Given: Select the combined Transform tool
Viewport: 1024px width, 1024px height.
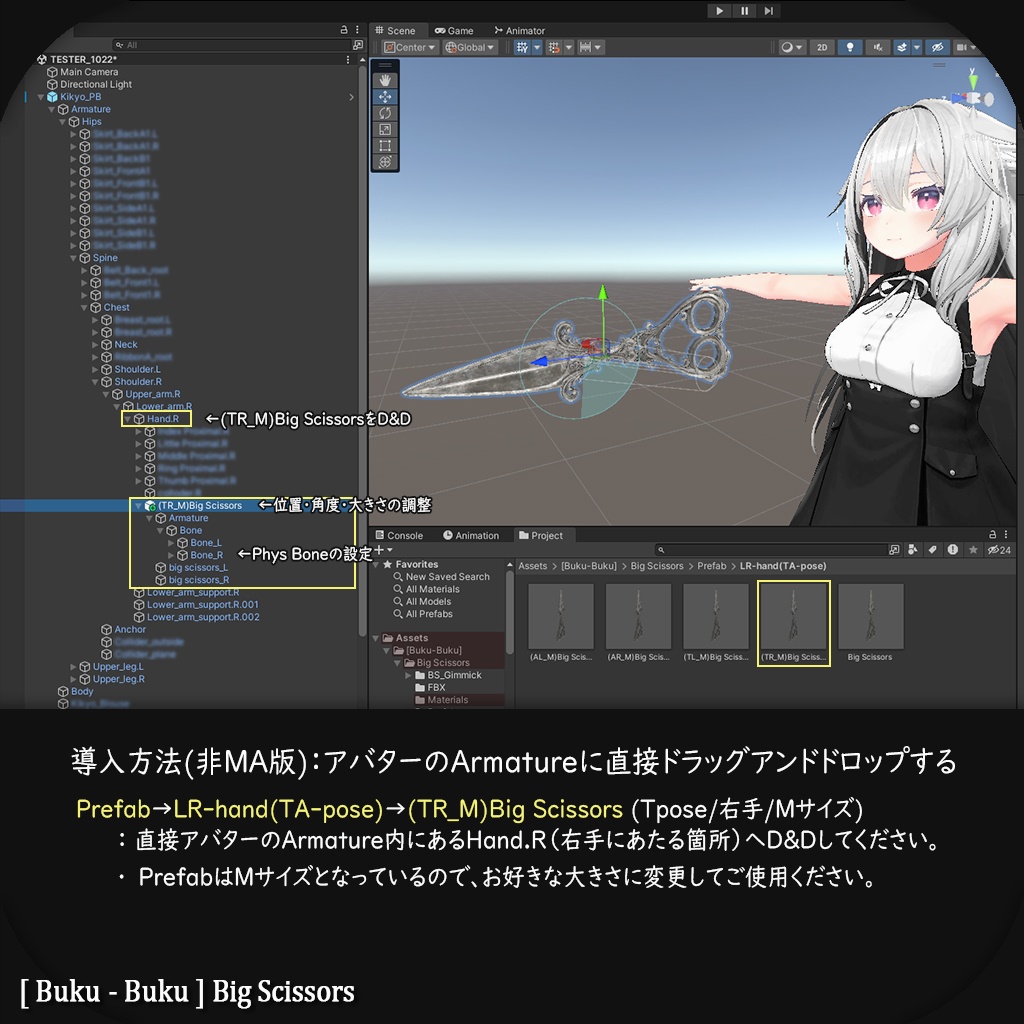Looking at the screenshot, I should point(387,161).
